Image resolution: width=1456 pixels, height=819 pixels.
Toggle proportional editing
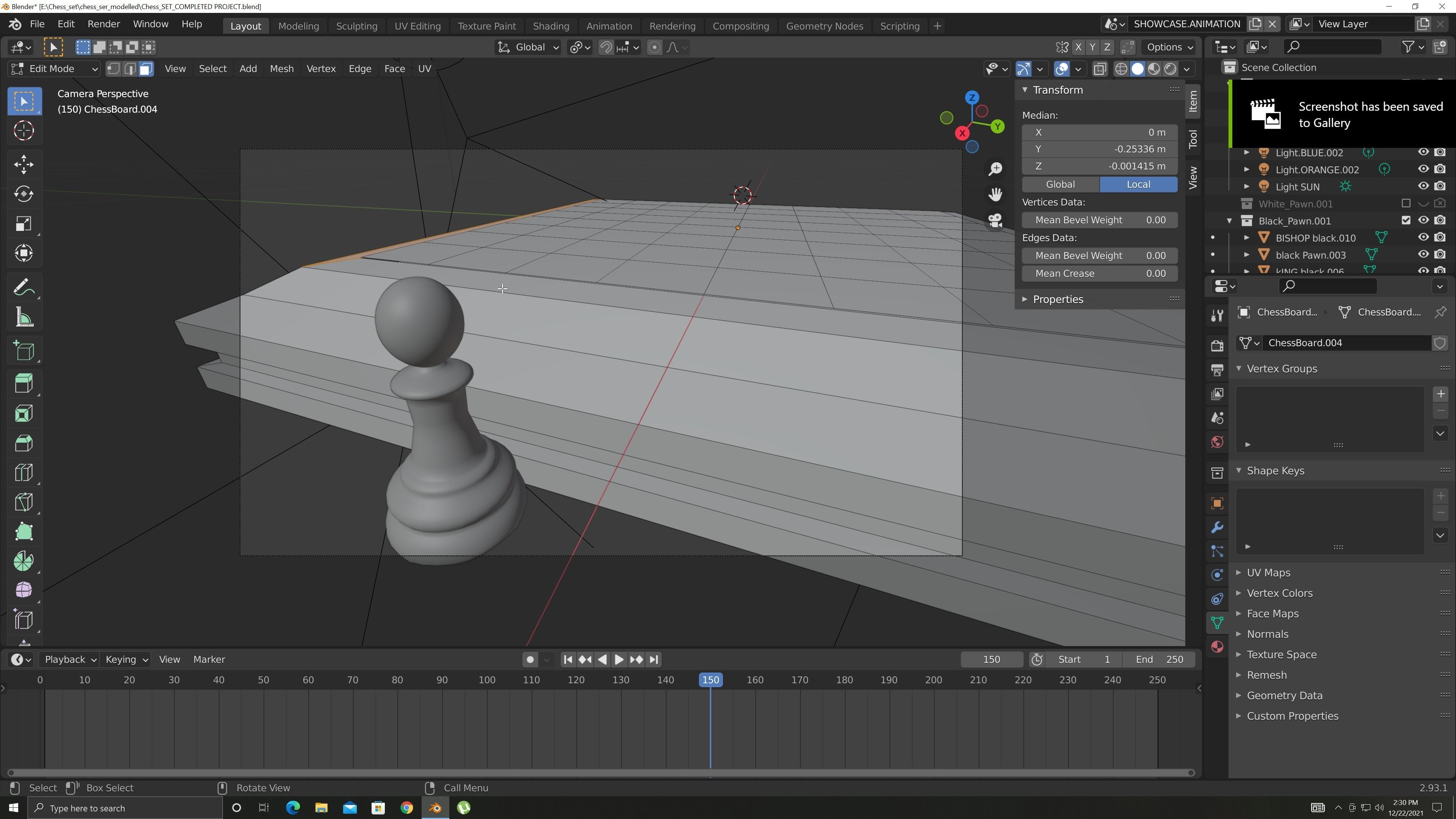[x=654, y=47]
